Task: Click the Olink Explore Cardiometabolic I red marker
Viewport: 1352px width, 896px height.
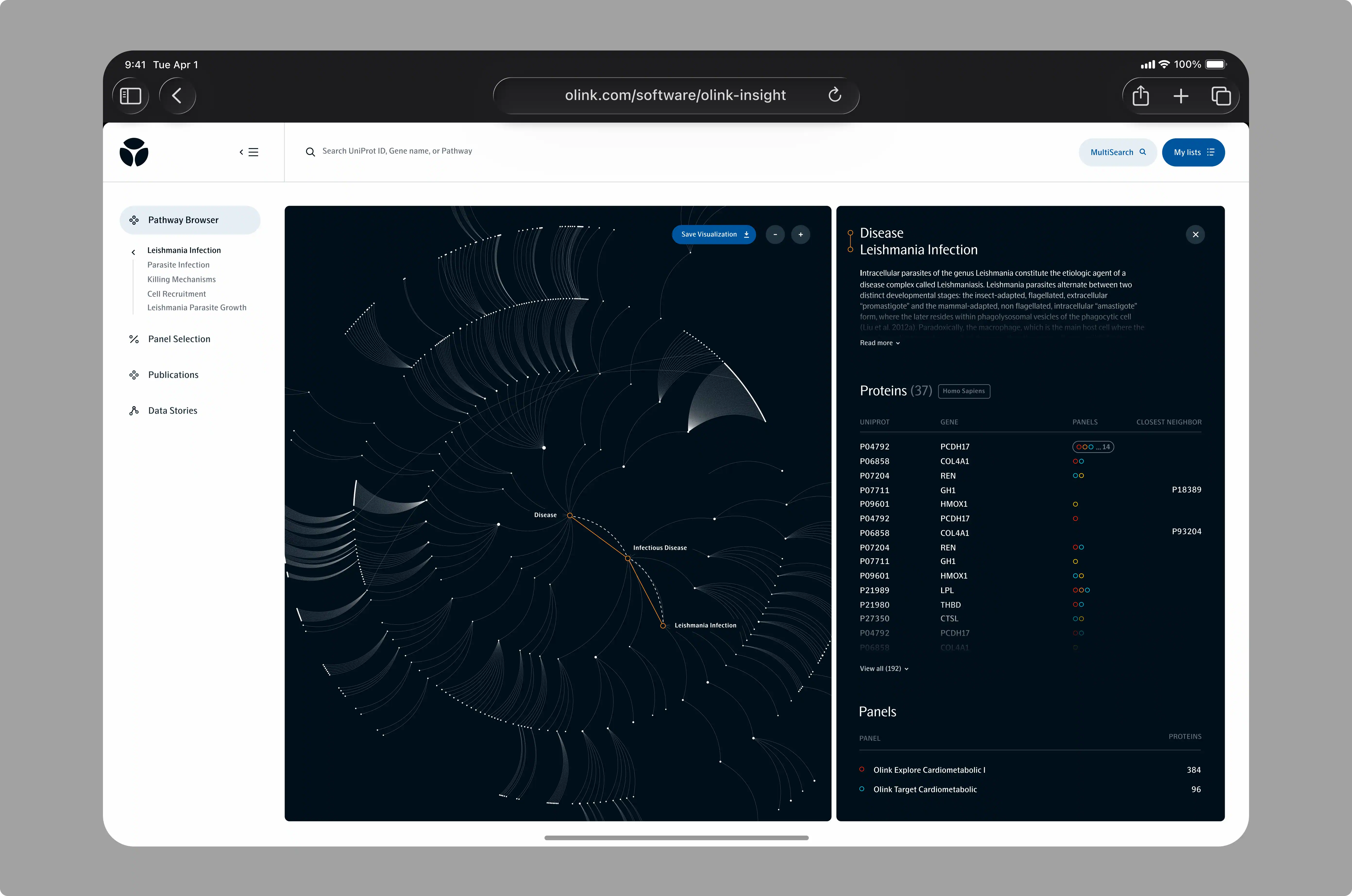Action: pyautogui.click(x=862, y=769)
